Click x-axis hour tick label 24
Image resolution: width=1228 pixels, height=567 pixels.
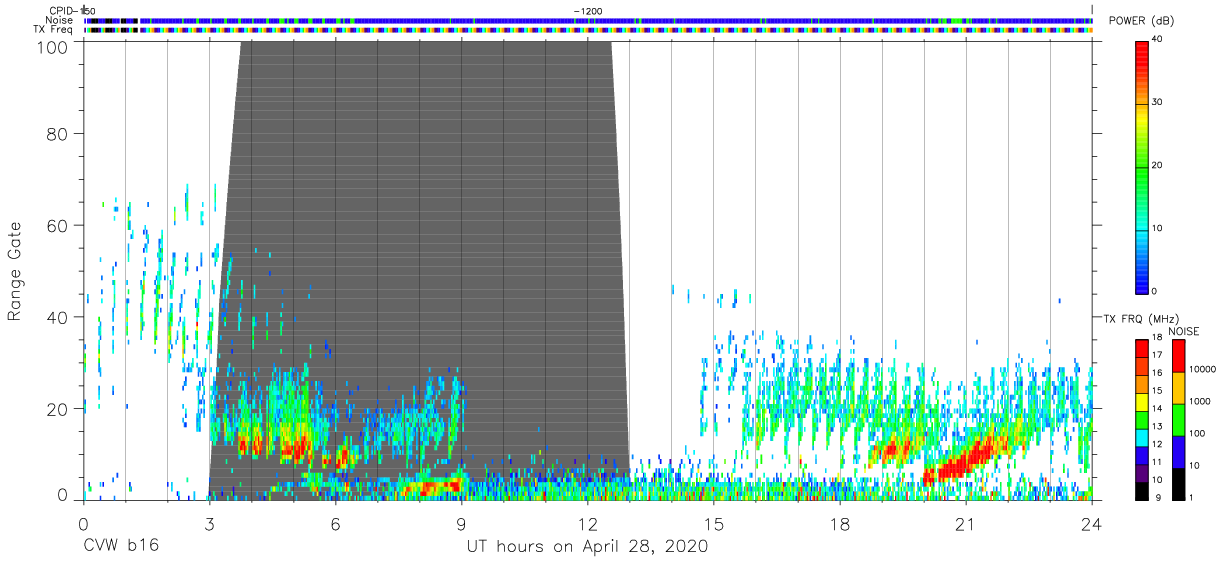click(x=1092, y=523)
